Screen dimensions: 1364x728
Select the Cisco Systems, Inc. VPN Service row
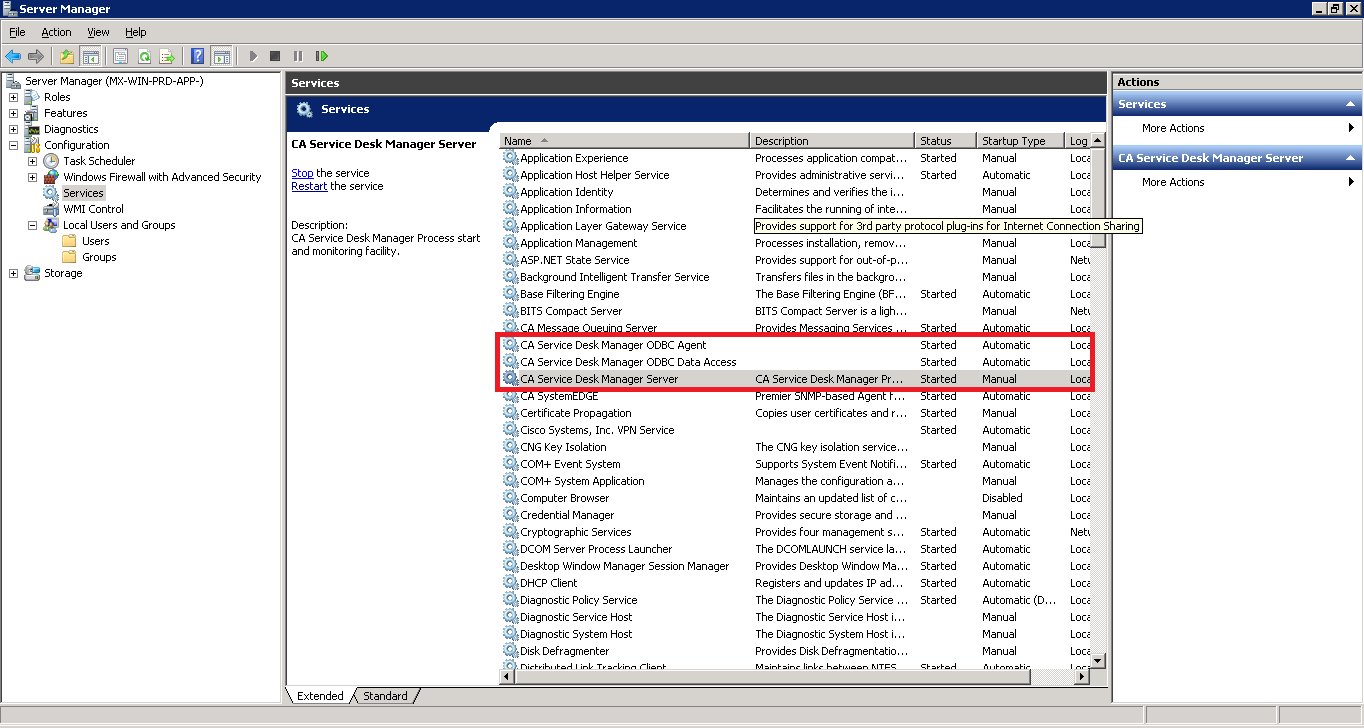click(x=795, y=430)
